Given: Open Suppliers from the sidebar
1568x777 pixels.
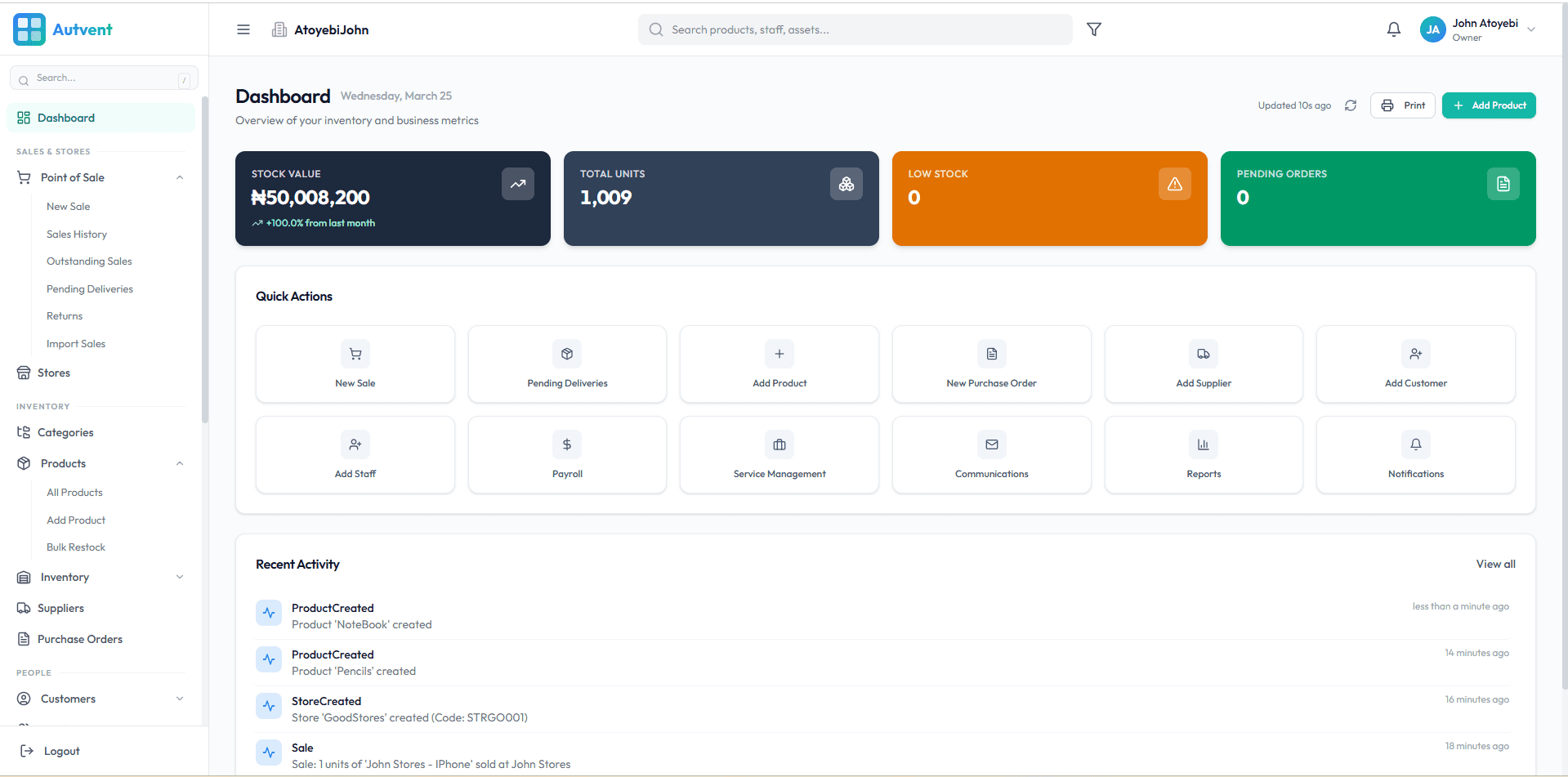Looking at the screenshot, I should click(60, 608).
